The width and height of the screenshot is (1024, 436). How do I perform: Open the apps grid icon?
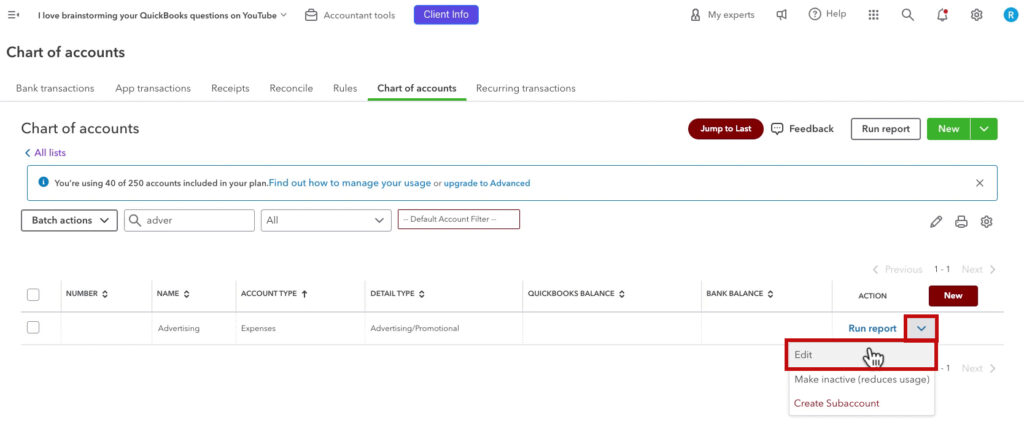(873, 15)
